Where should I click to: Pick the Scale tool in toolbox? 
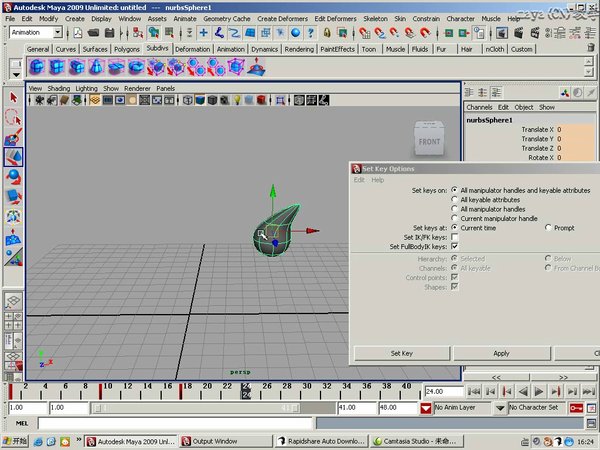tap(13, 196)
